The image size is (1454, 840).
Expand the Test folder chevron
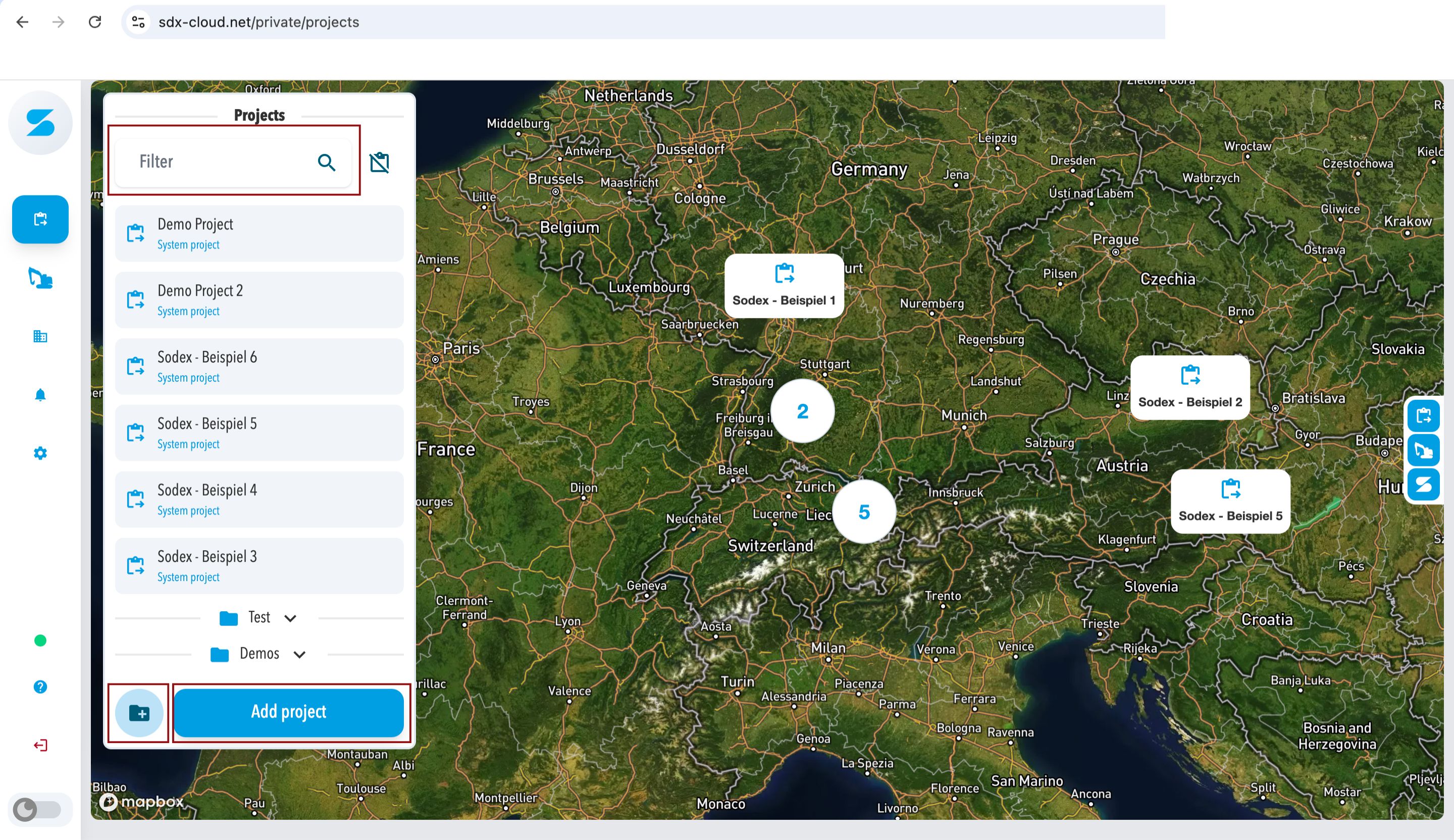point(290,618)
